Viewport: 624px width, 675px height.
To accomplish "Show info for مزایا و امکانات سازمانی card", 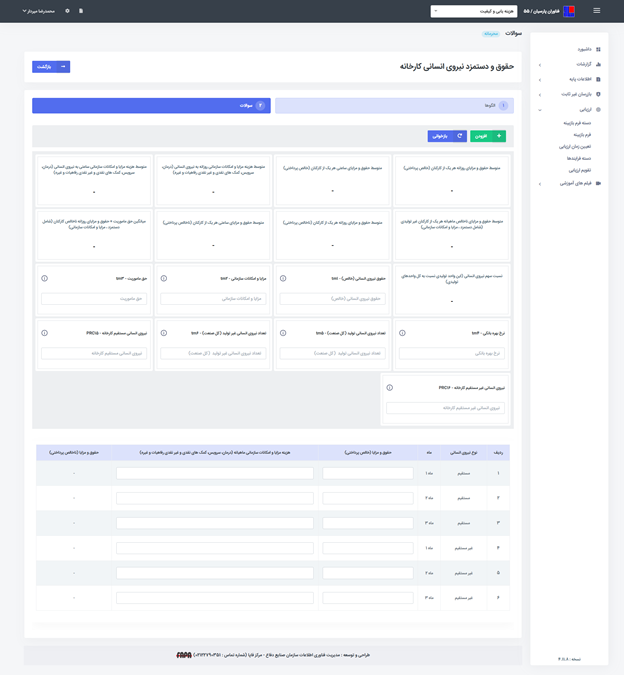I will [x=164, y=279].
